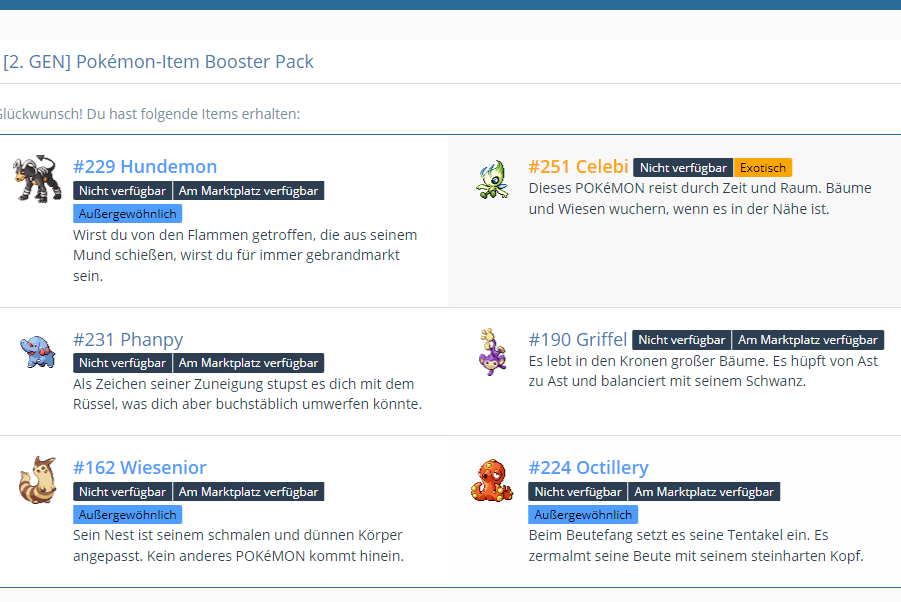Viewport: 901px width, 602px height.
Task: Open the #229 Hundemon item link
Action: coord(145,167)
